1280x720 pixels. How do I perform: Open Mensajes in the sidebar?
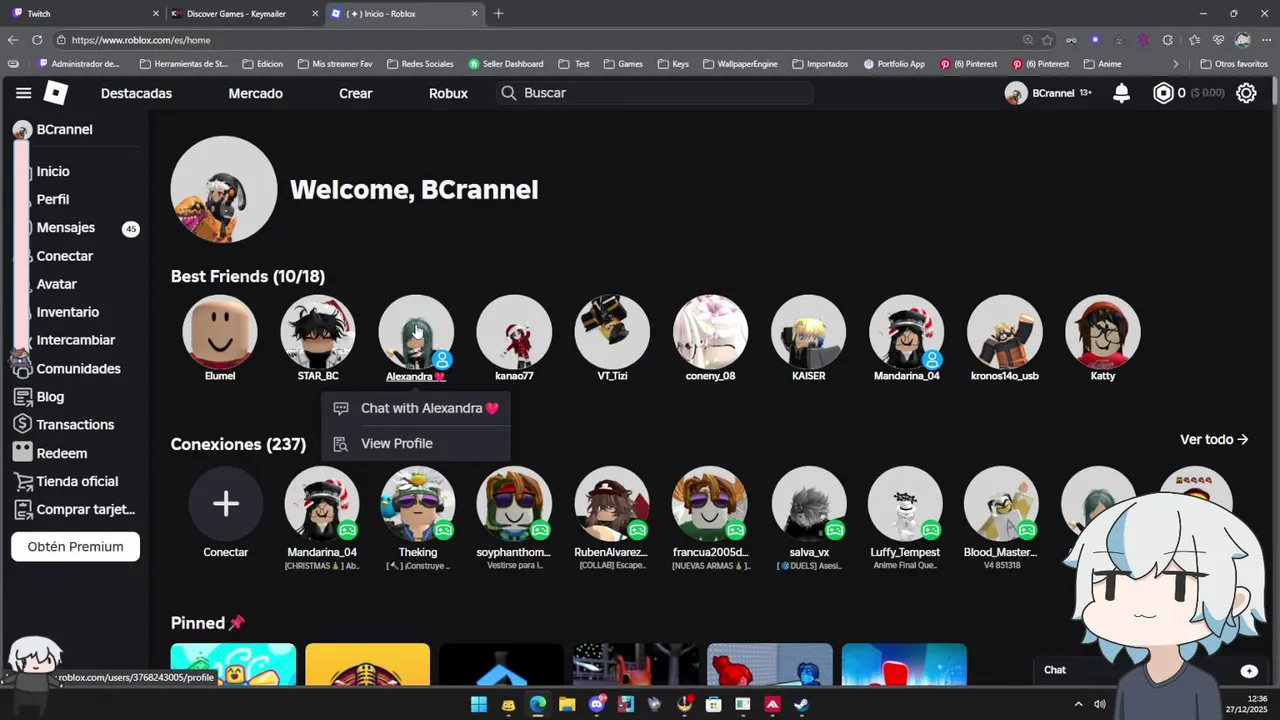pyautogui.click(x=66, y=228)
